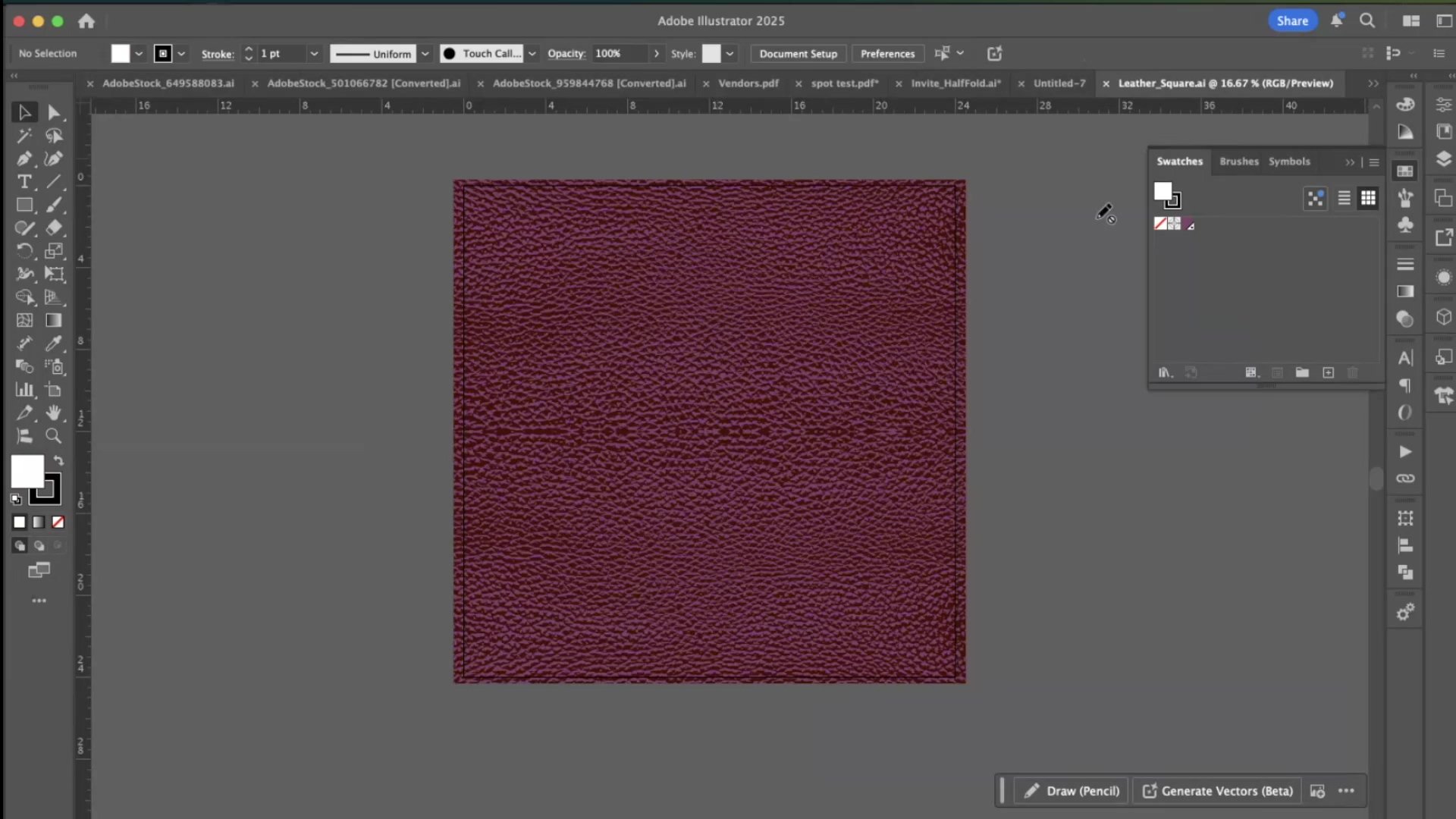1456x819 pixels.
Task: Switch swatches panel to thumbnail view
Action: (x=1368, y=199)
